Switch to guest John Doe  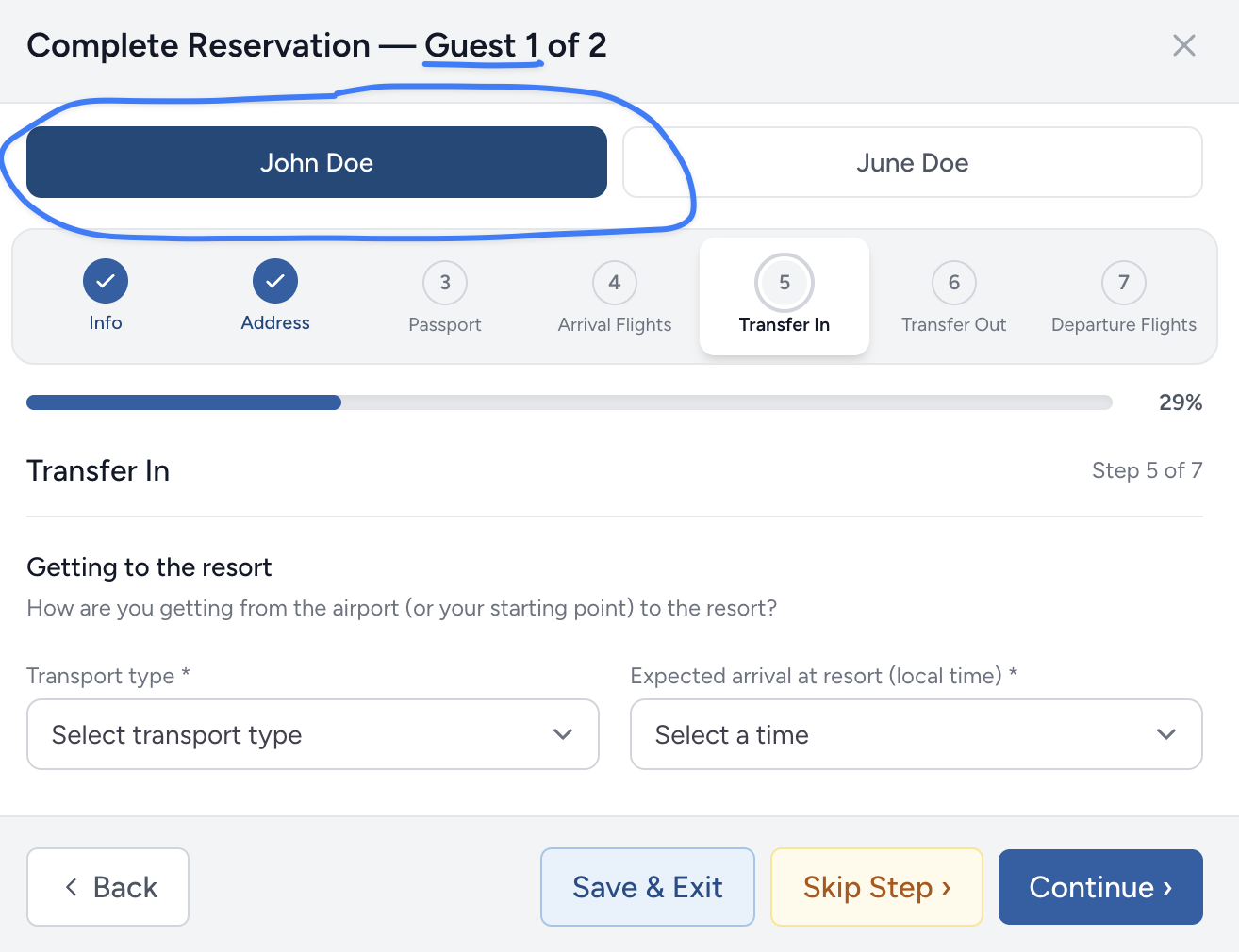click(317, 162)
